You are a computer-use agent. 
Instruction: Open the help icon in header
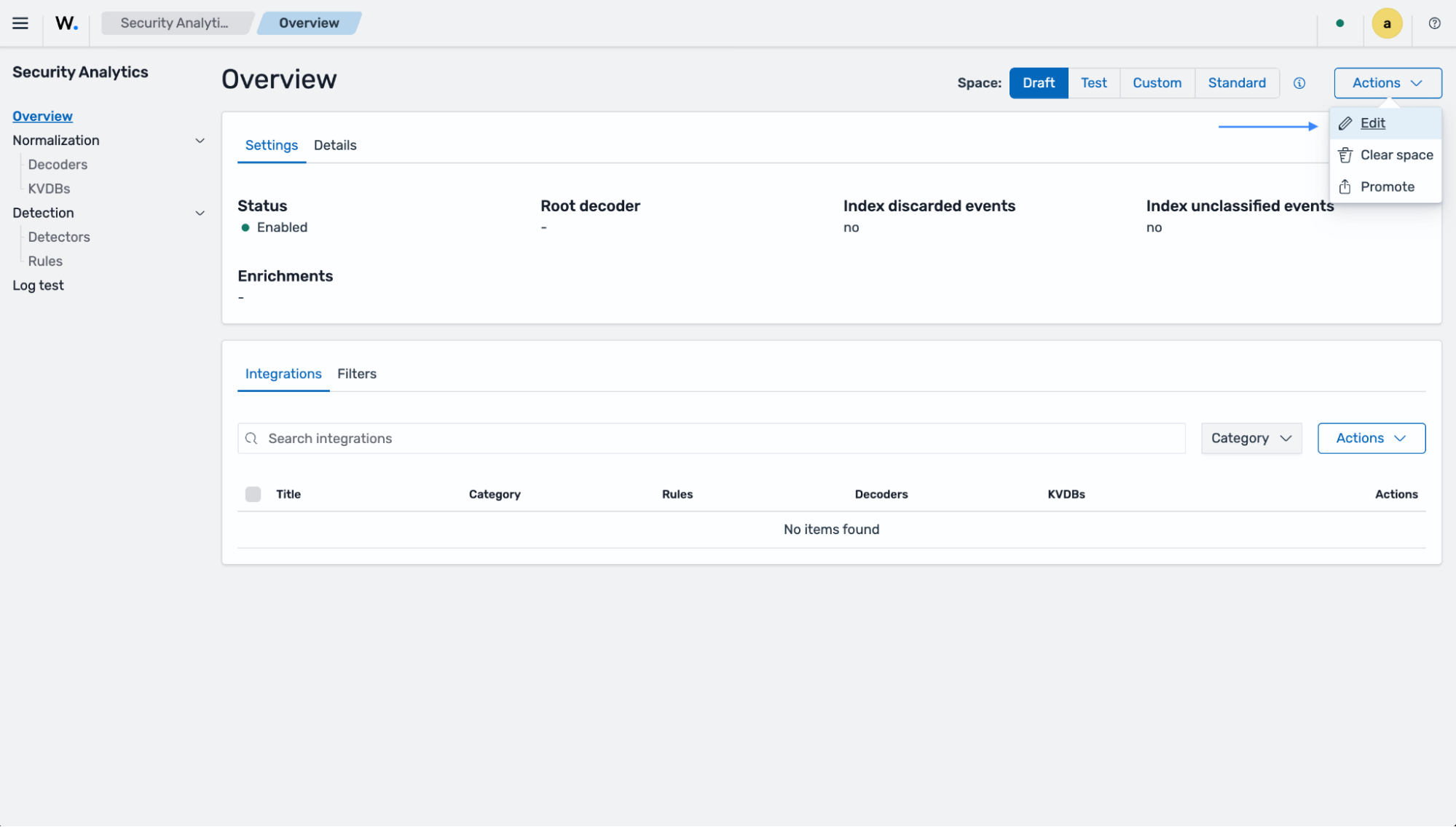click(1434, 23)
